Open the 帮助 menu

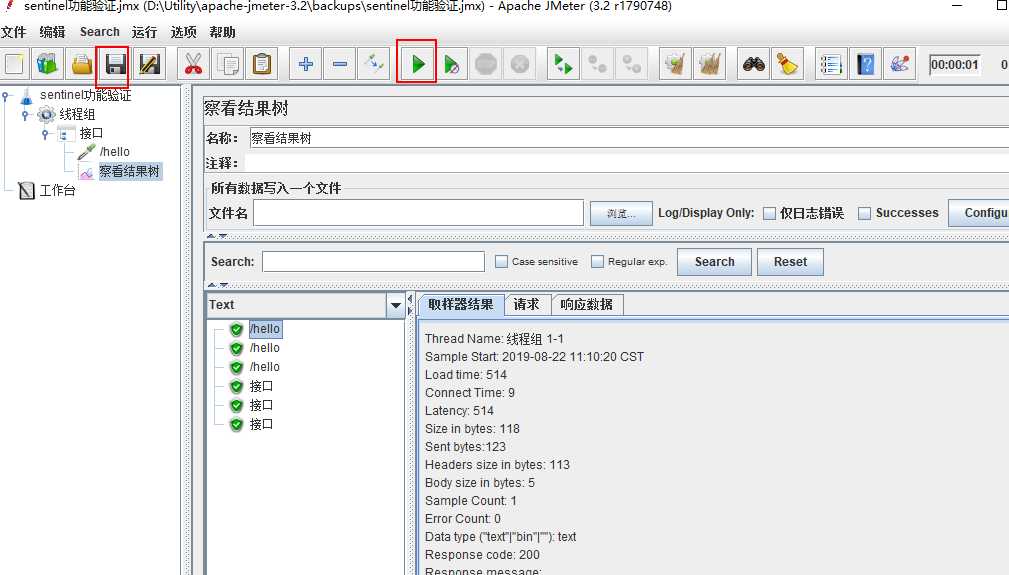click(x=223, y=32)
